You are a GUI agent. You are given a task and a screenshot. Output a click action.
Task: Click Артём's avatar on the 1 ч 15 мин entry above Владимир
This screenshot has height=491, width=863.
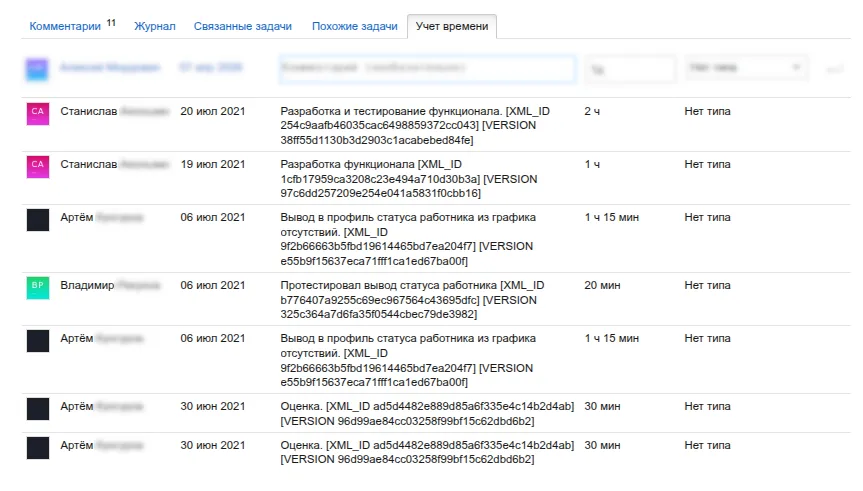(37, 220)
